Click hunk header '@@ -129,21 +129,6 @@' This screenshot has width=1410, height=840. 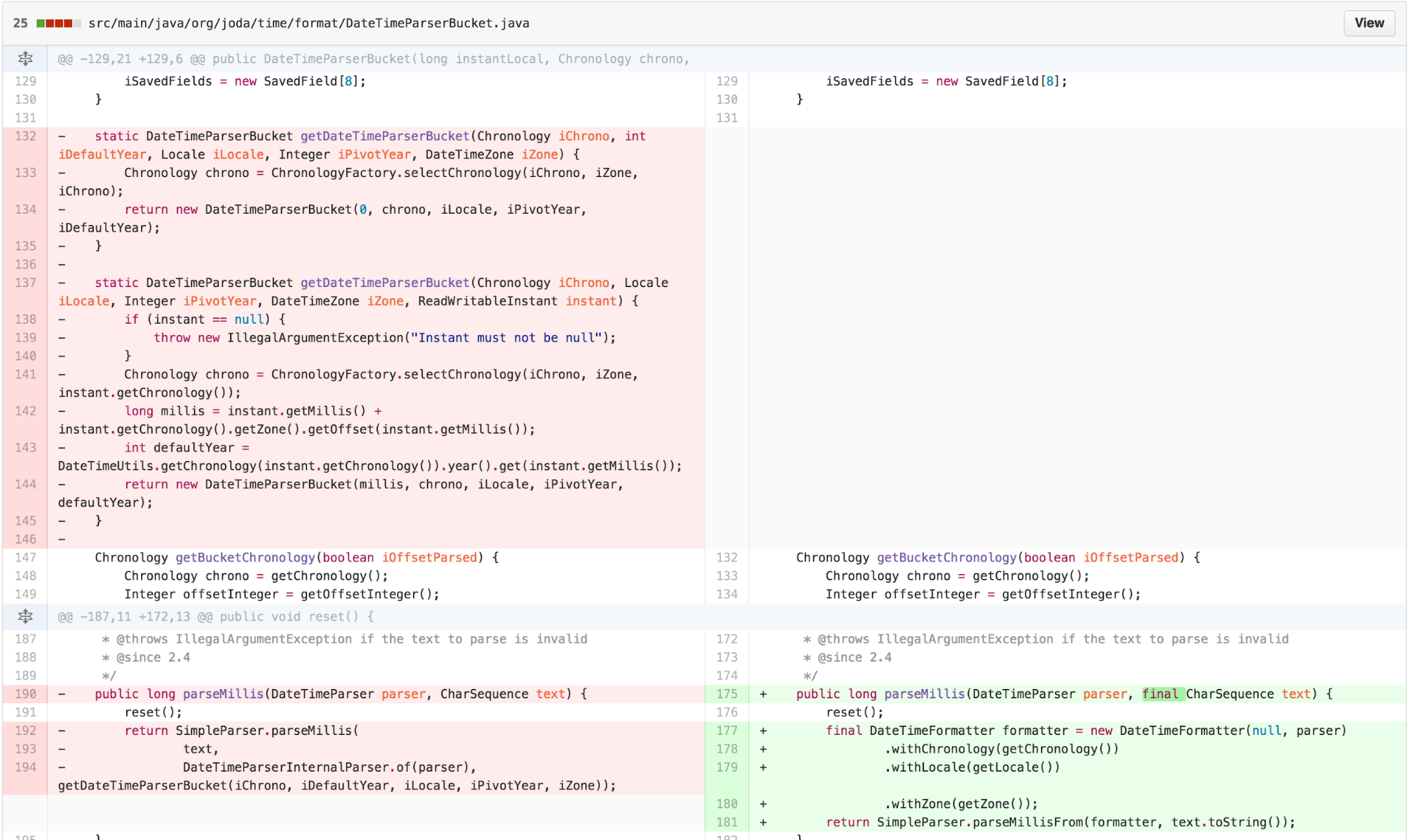[x=373, y=59]
